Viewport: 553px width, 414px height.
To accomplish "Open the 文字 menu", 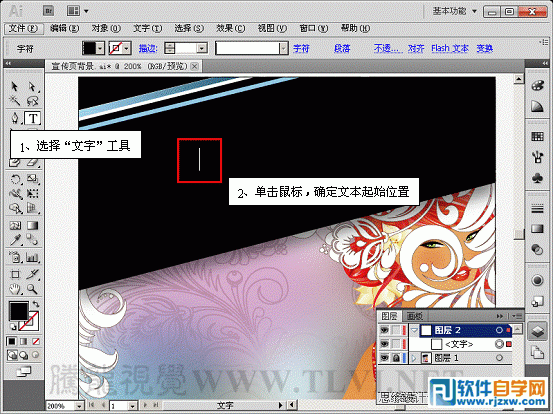I will [147, 28].
